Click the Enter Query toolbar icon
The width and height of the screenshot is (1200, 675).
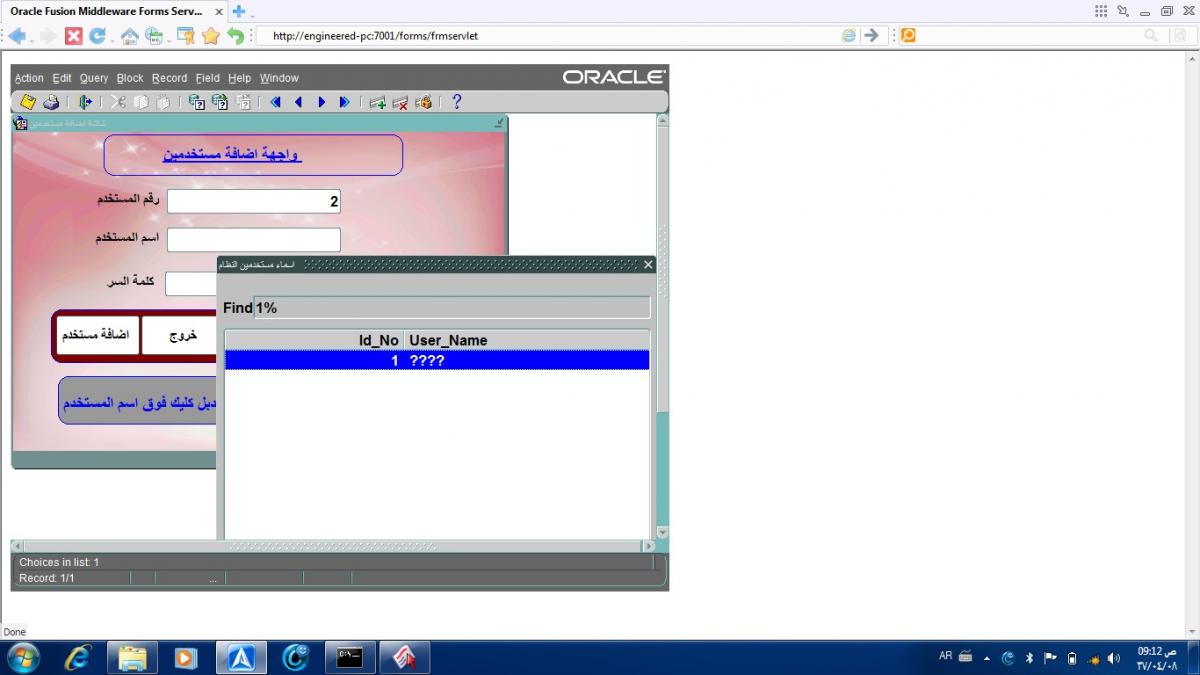(x=197, y=102)
